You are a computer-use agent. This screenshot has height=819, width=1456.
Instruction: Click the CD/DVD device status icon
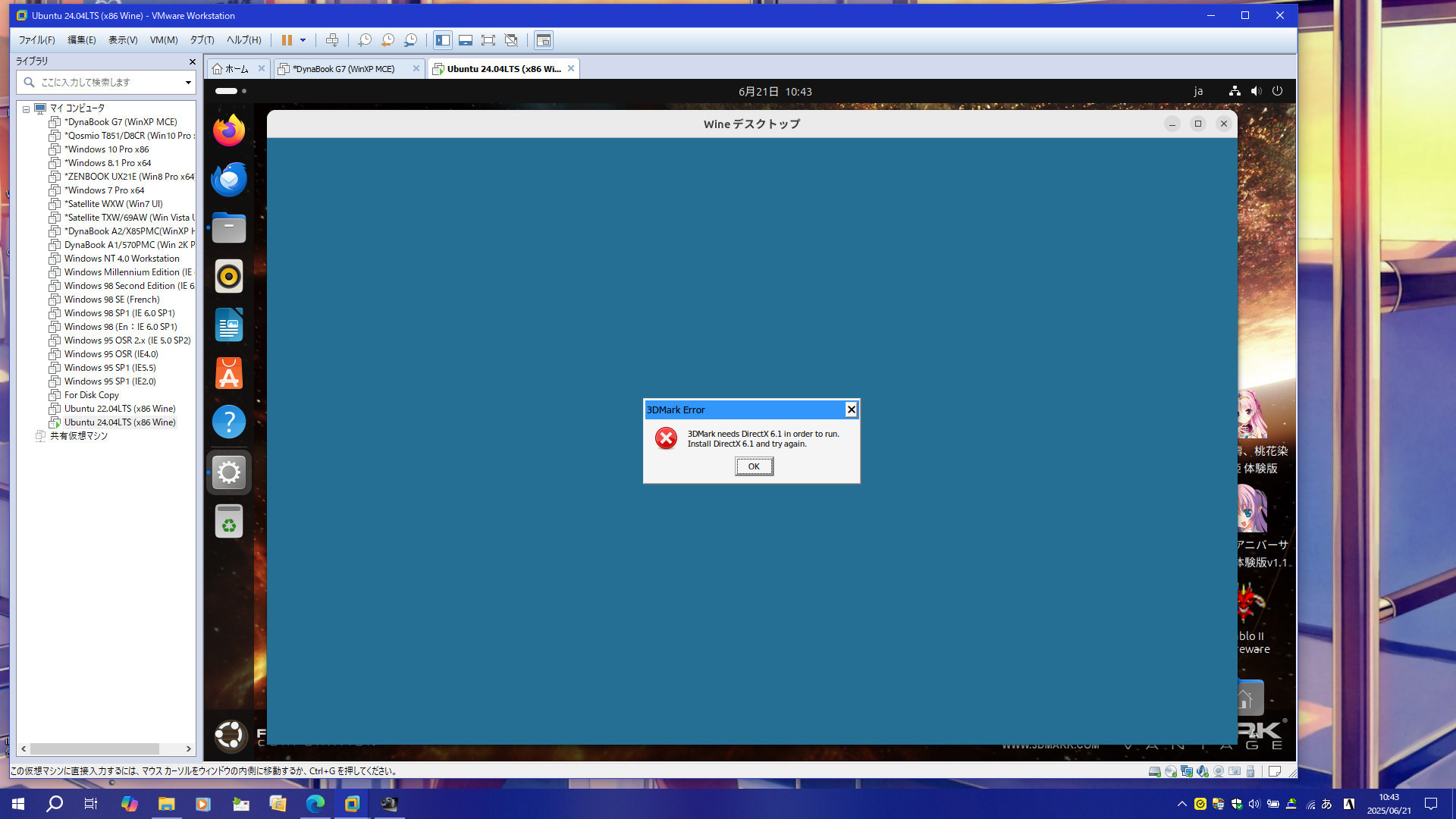(x=1170, y=771)
